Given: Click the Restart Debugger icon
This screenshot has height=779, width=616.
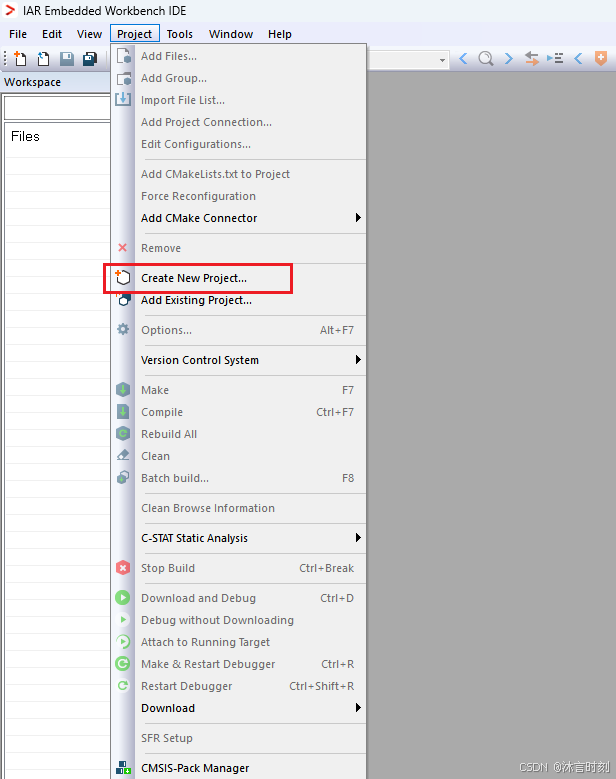Looking at the screenshot, I should pyautogui.click(x=123, y=686).
